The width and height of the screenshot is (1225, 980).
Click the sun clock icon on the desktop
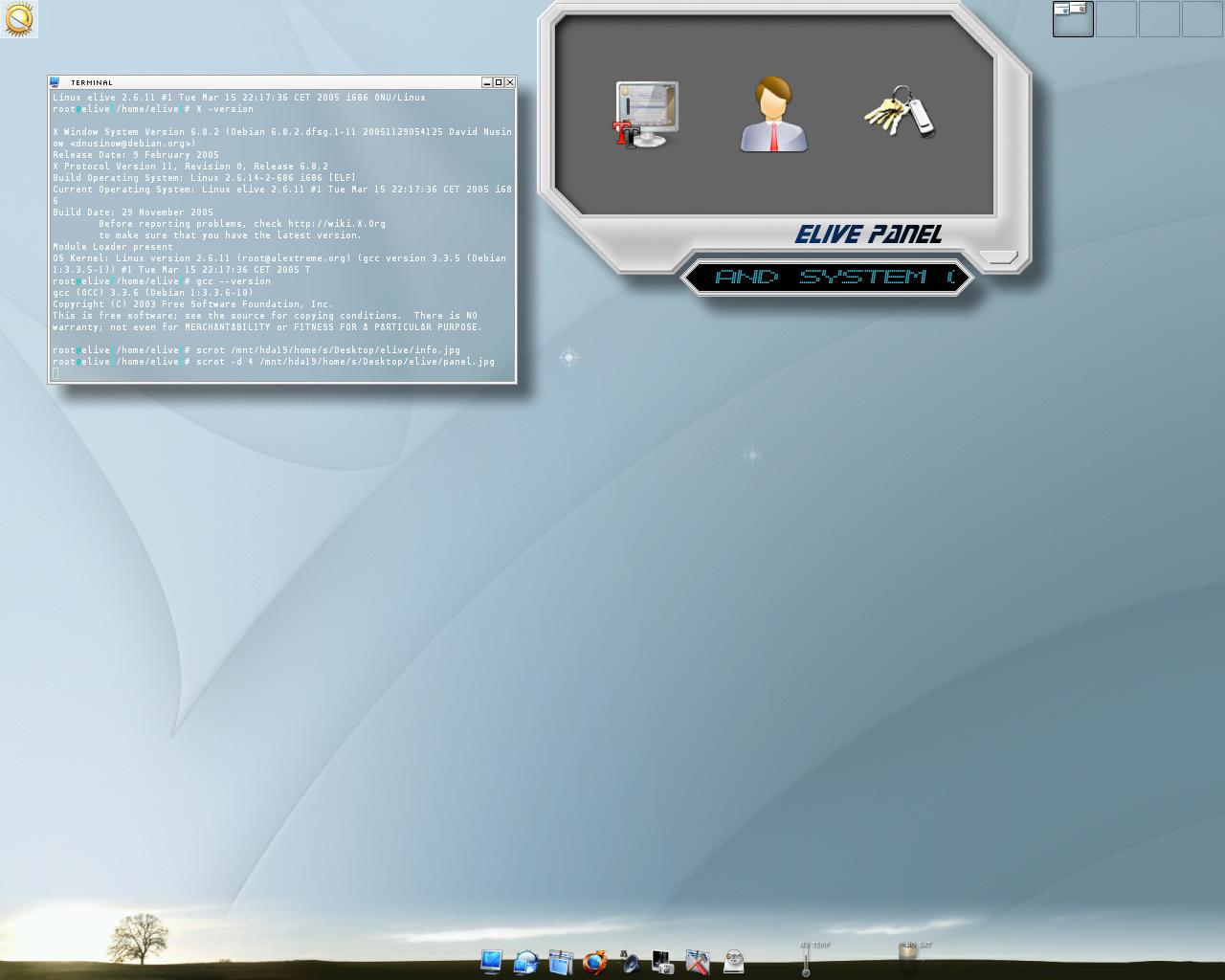click(x=19, y=19)
